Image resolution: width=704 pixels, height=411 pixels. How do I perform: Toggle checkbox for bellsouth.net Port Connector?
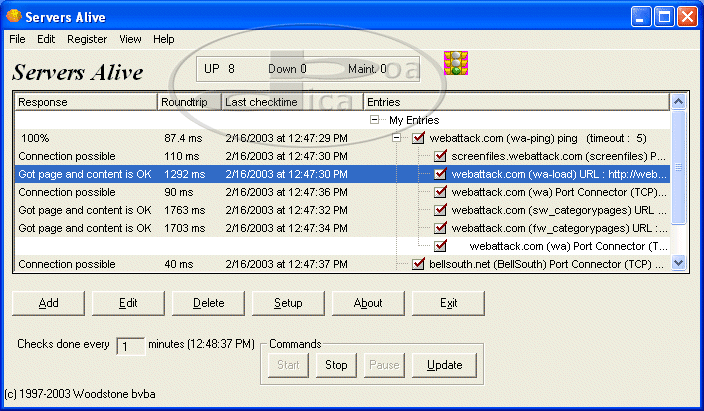(x=418, y=264)
